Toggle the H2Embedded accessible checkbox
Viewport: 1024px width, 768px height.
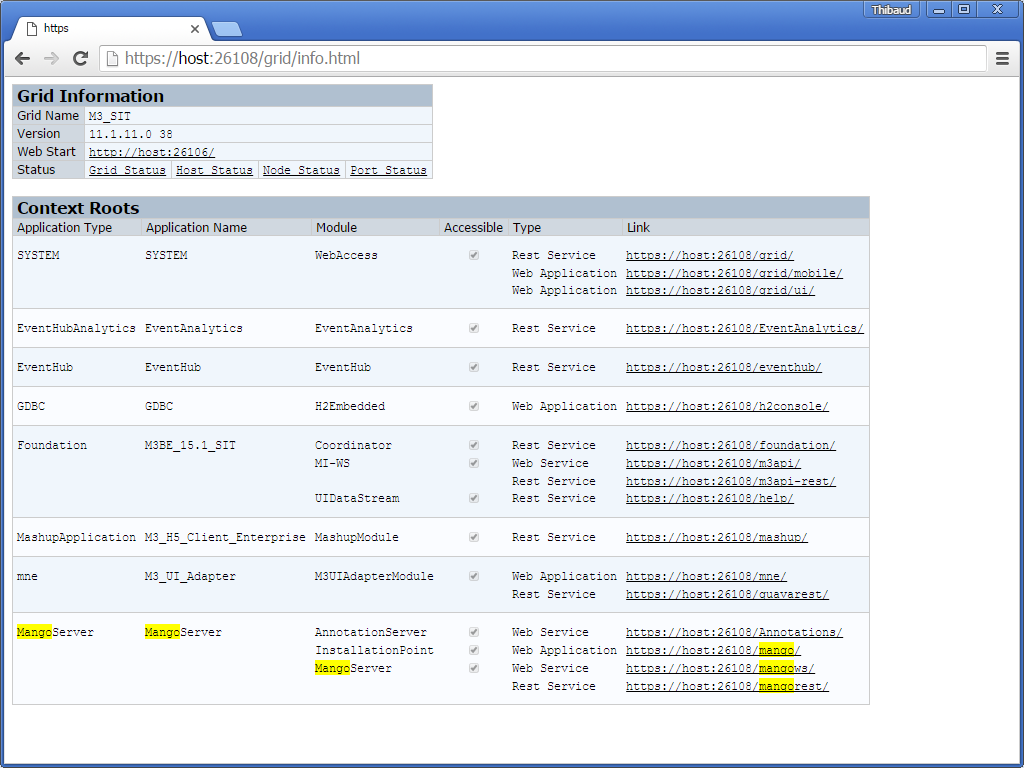pos(474,406)
